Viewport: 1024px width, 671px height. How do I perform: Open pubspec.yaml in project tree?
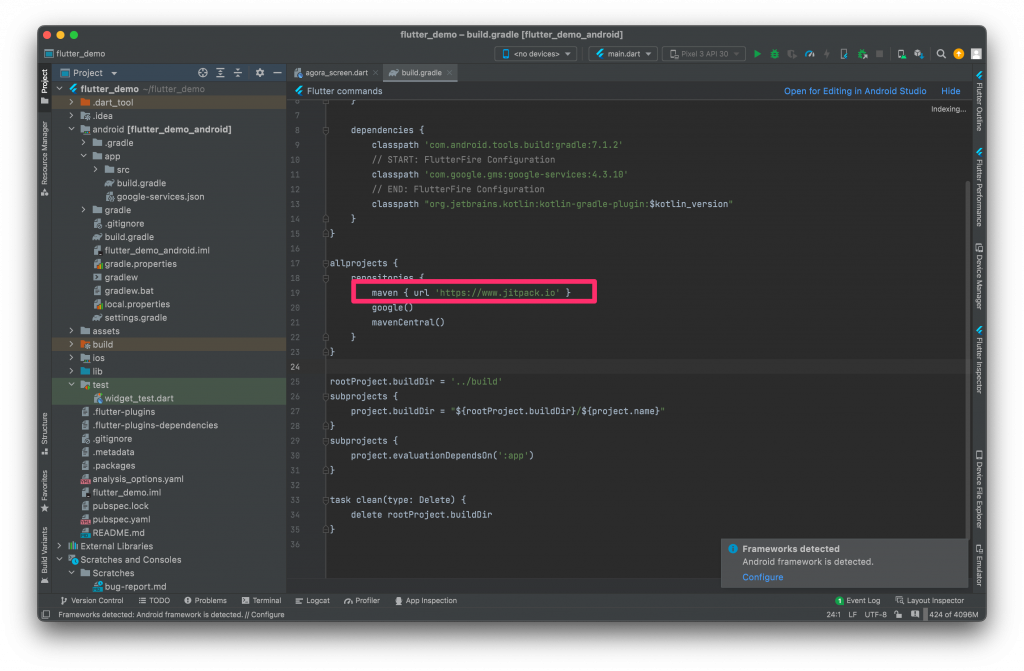[121, 519]
